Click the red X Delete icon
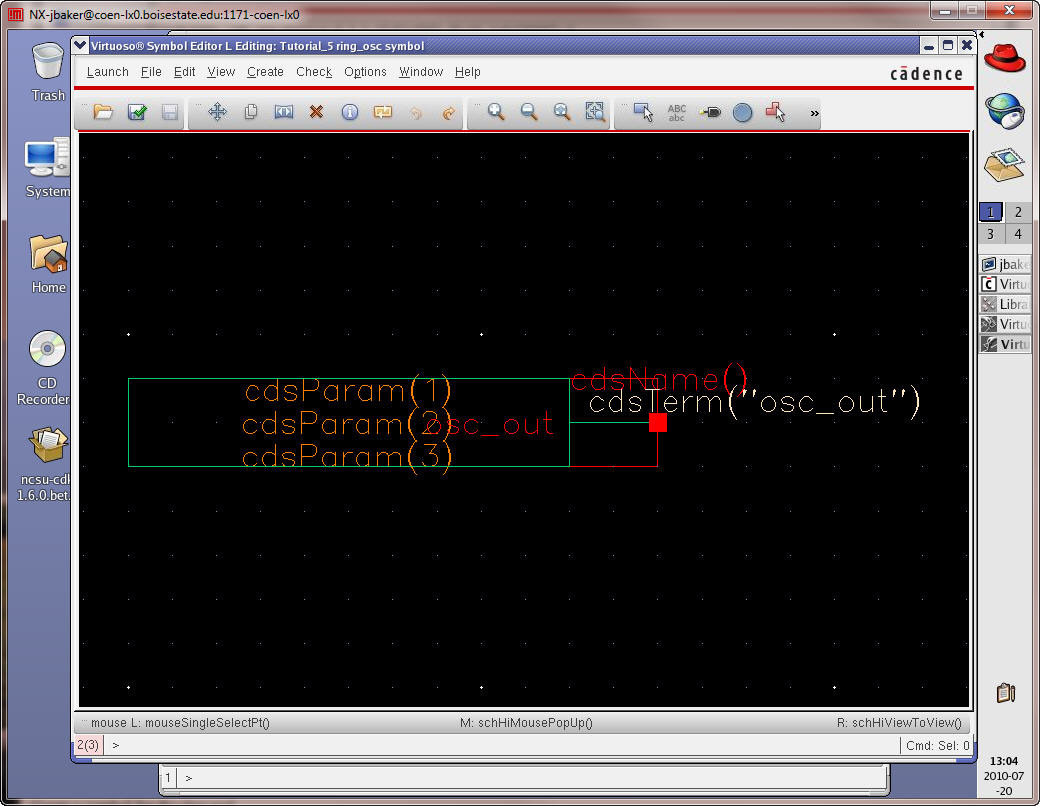This screenshot has height=806, width=1040. click(316, 112)
